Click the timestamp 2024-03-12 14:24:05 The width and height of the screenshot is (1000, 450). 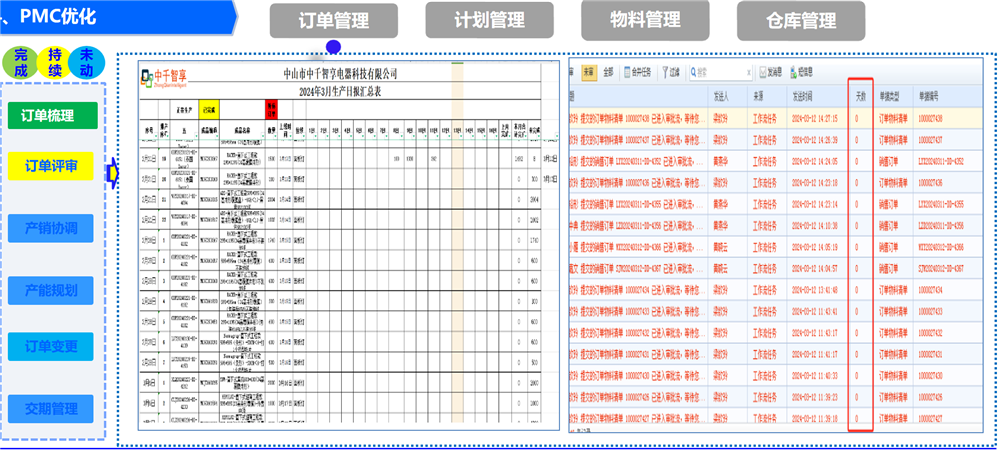coord(814,161)
